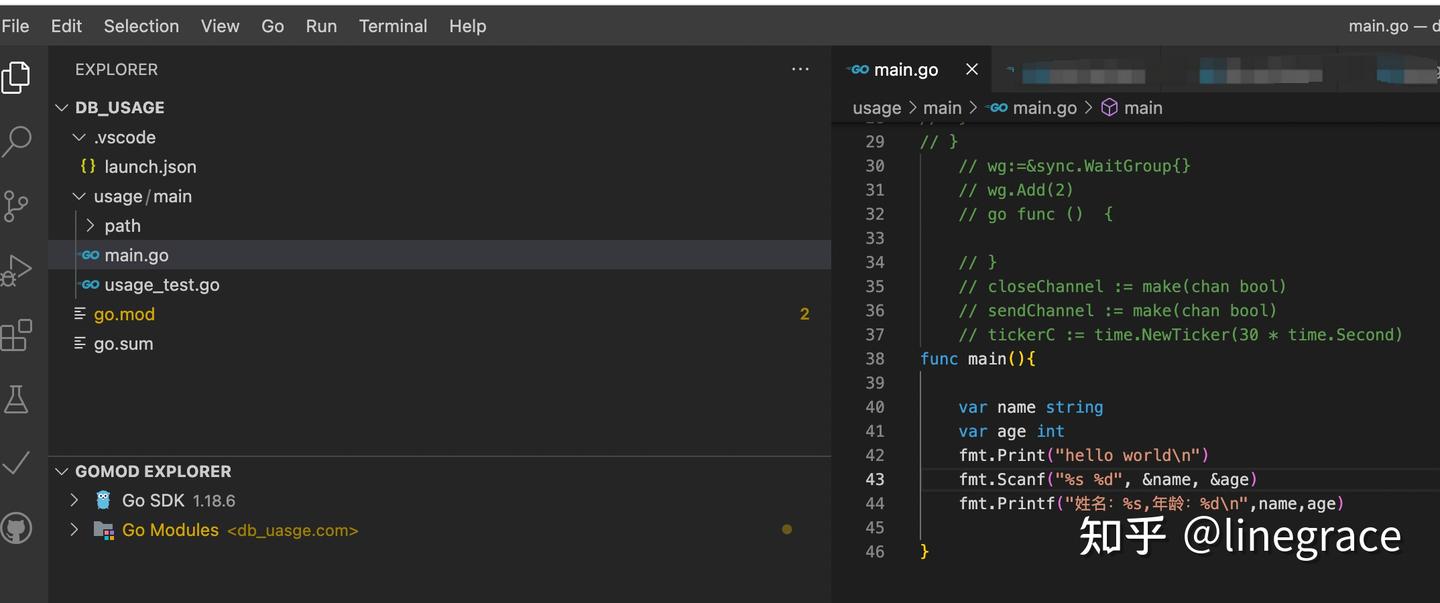The width and height of the screenshot is (1440, 603).
Task: Open the View menu
Action: coord(220,26)
